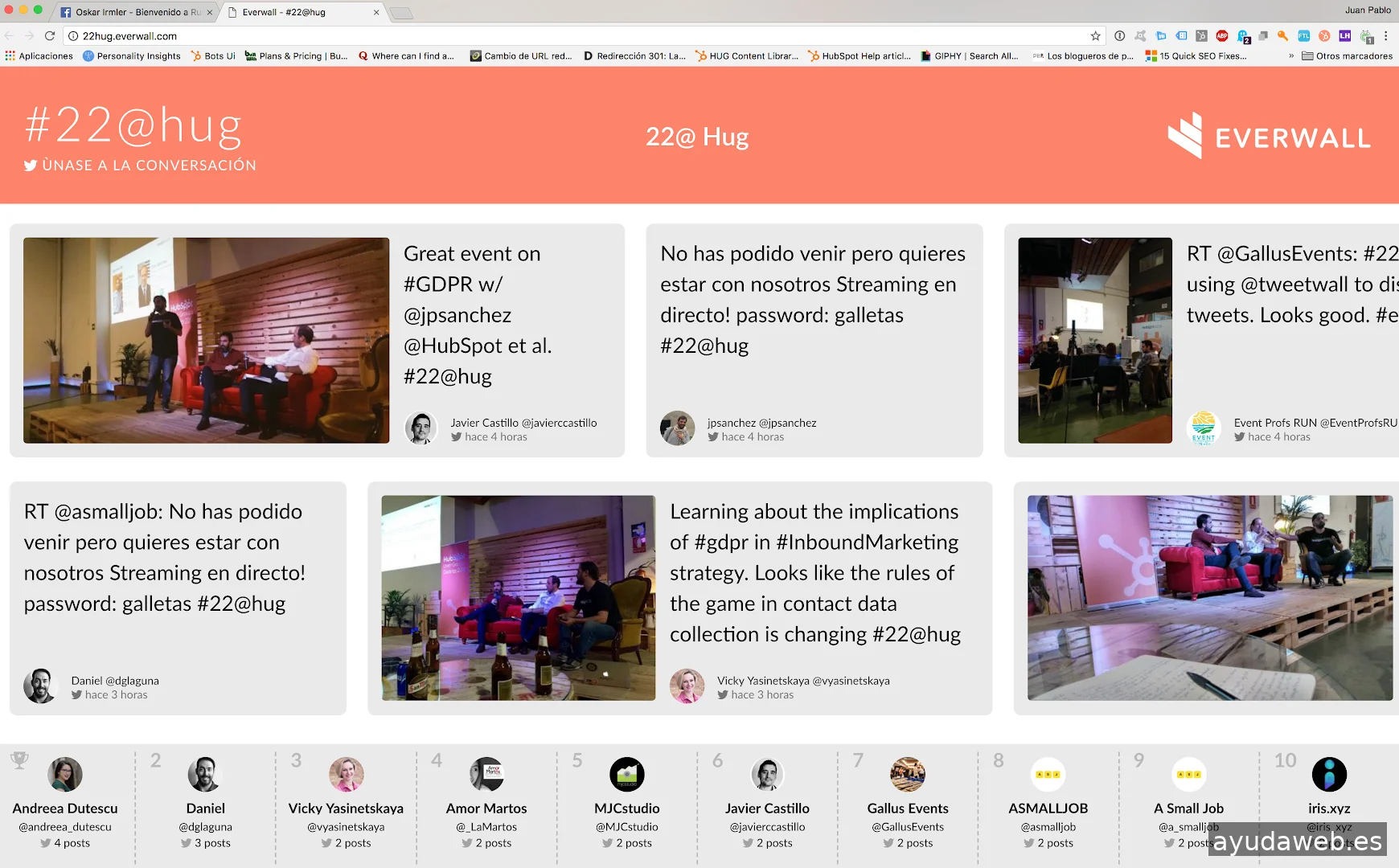
Task: Open Javier Castillo's GDPR event photo
Action: pos(206,340)
